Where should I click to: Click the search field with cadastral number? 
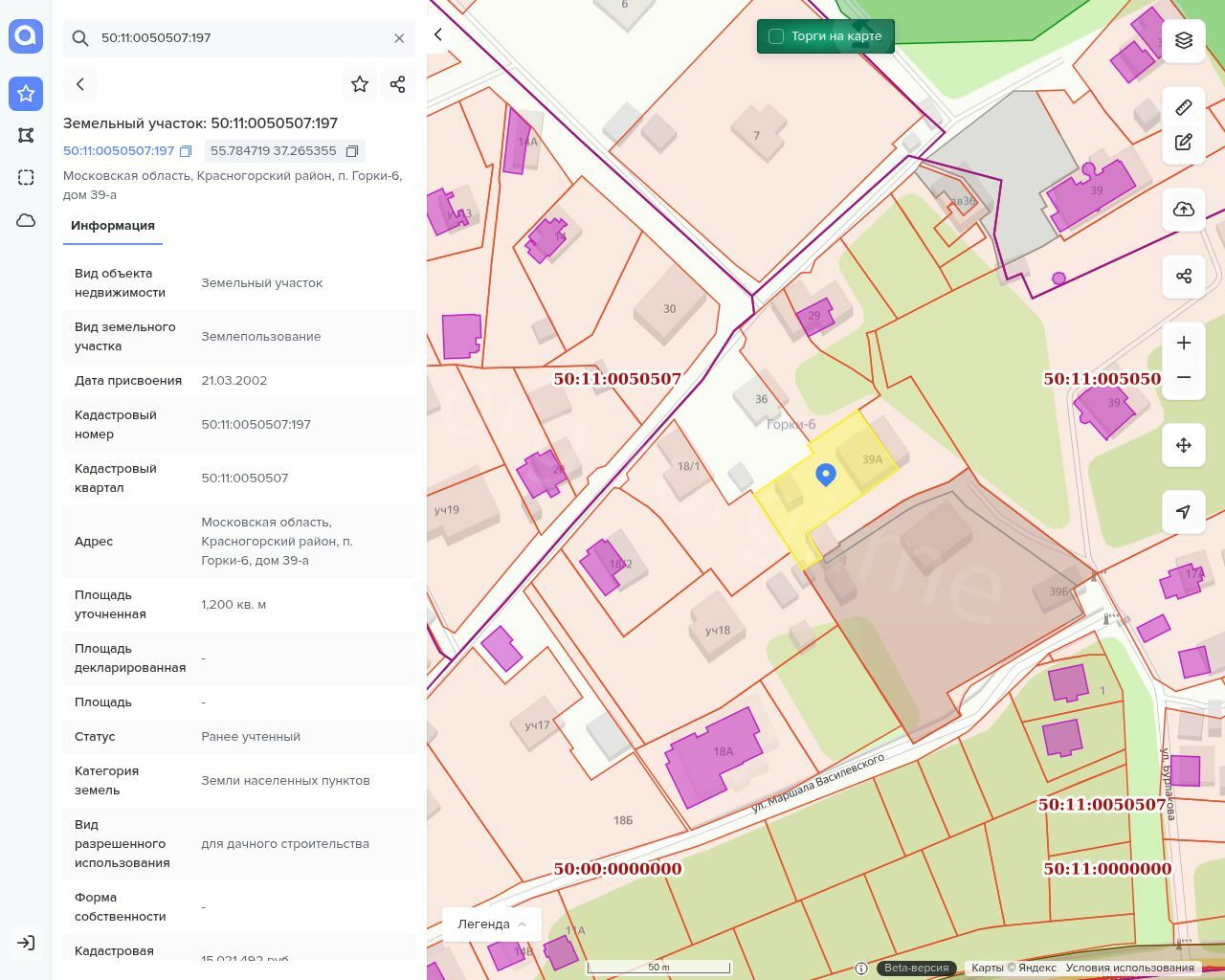pyautogui.click(x=239, y=38)
